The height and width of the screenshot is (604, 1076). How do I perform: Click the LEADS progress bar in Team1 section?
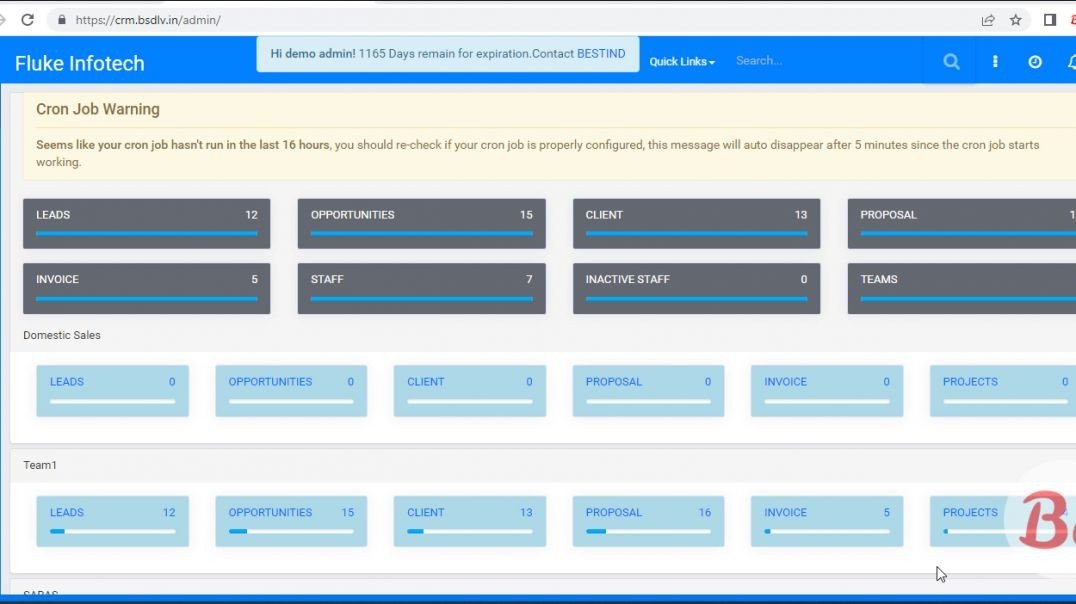(x=112, y=533)
